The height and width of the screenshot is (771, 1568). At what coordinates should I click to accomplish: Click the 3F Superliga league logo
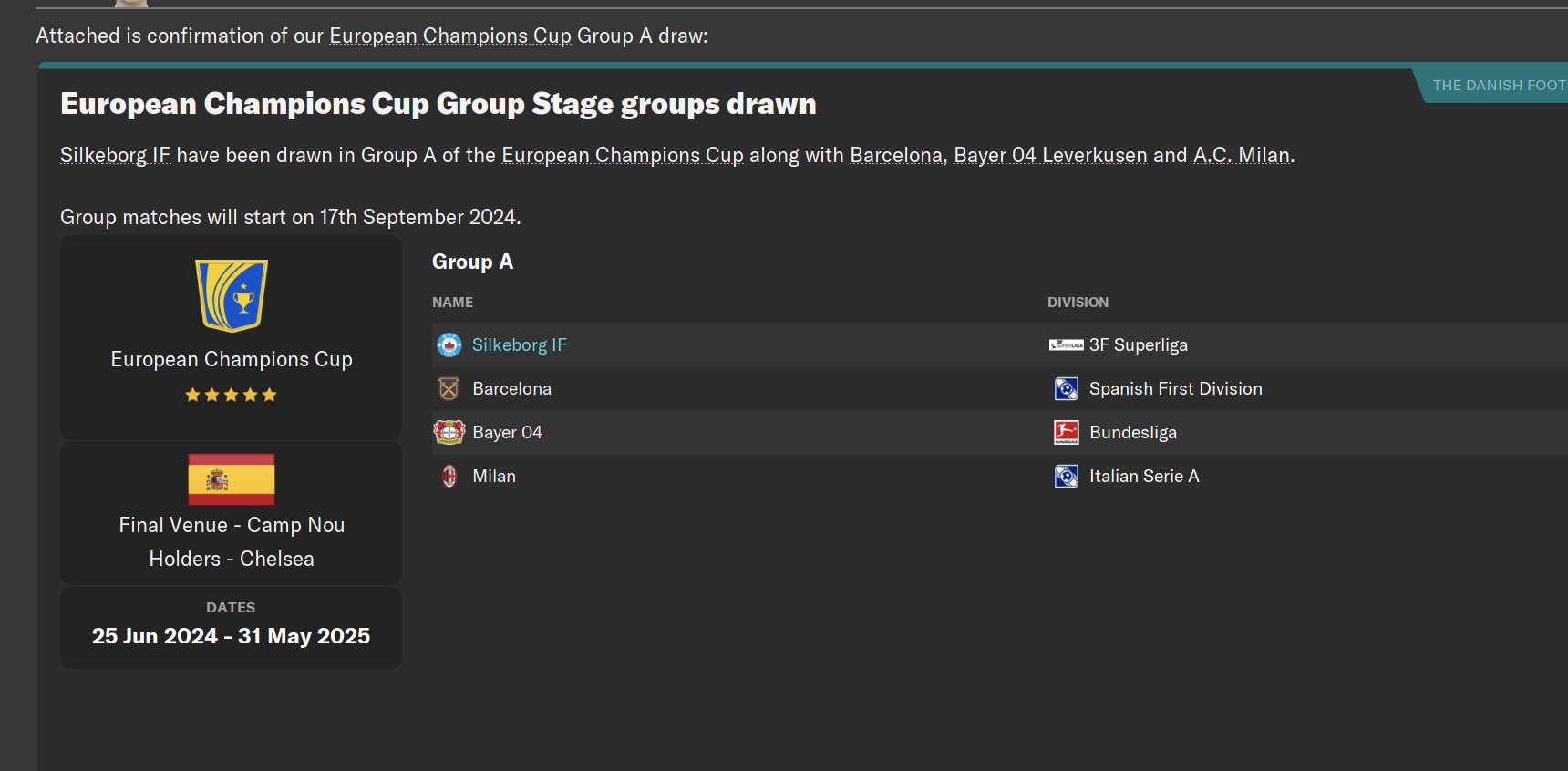click(x=1066, y=345)
